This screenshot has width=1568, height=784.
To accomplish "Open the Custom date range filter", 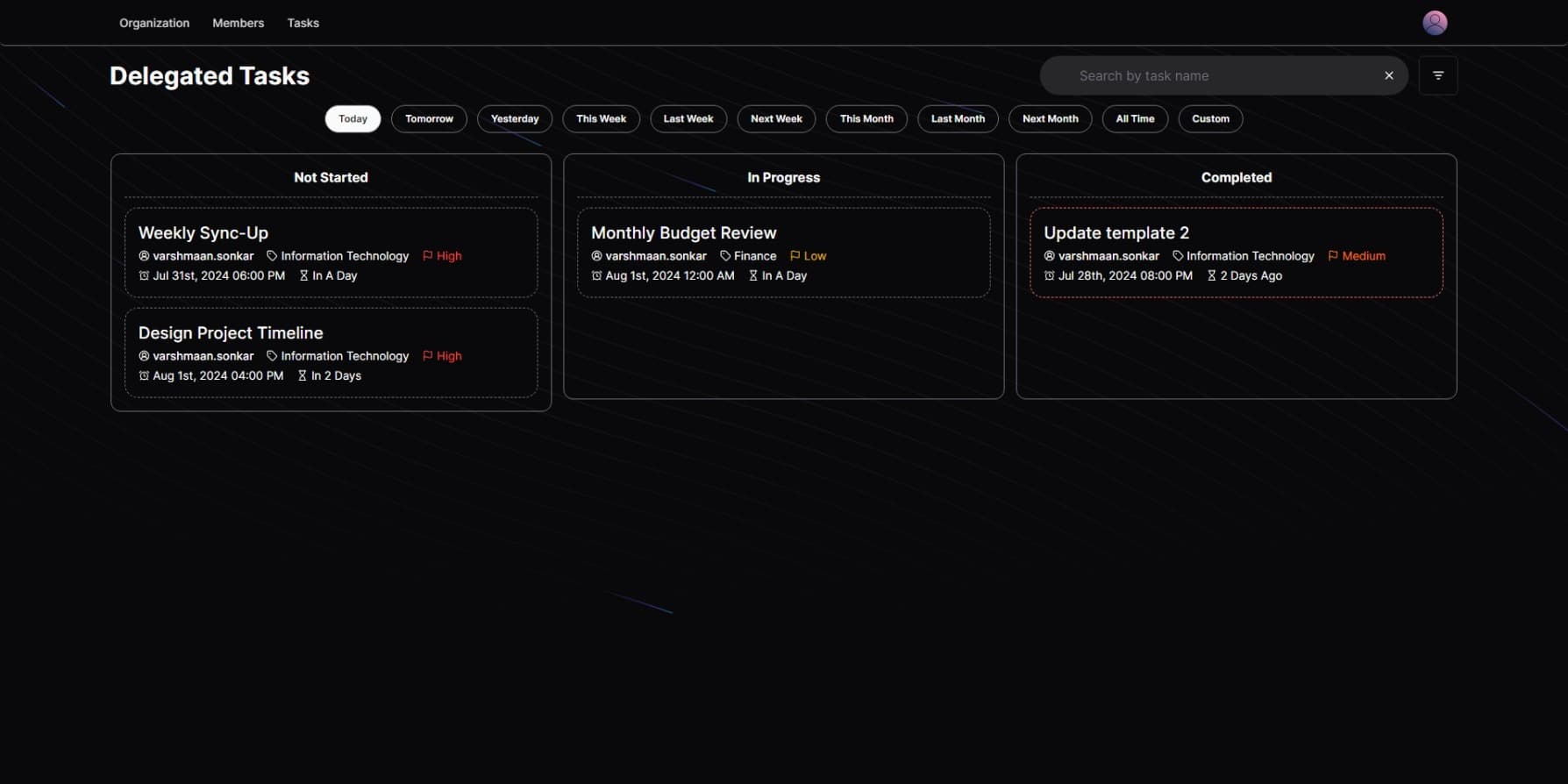I will 1209,118.
